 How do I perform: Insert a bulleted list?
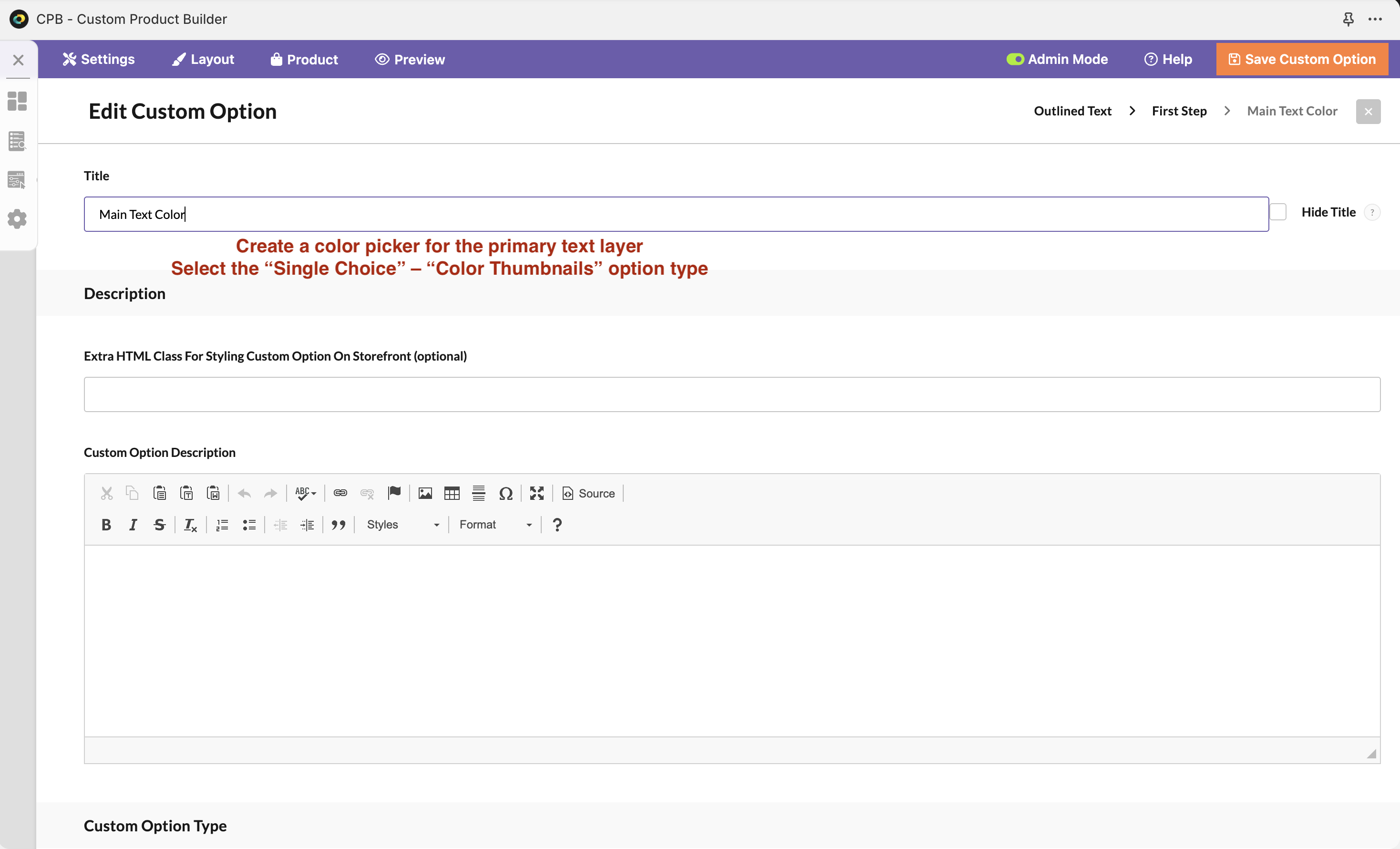click(249, 525)
